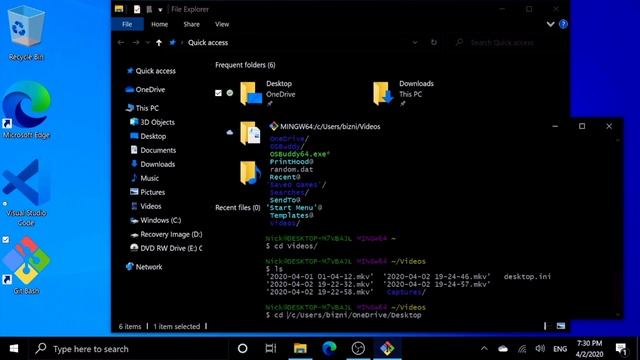
Task: Click the cd command line in Git Bash
Action: pyautogui.click(x=343, y=315)
